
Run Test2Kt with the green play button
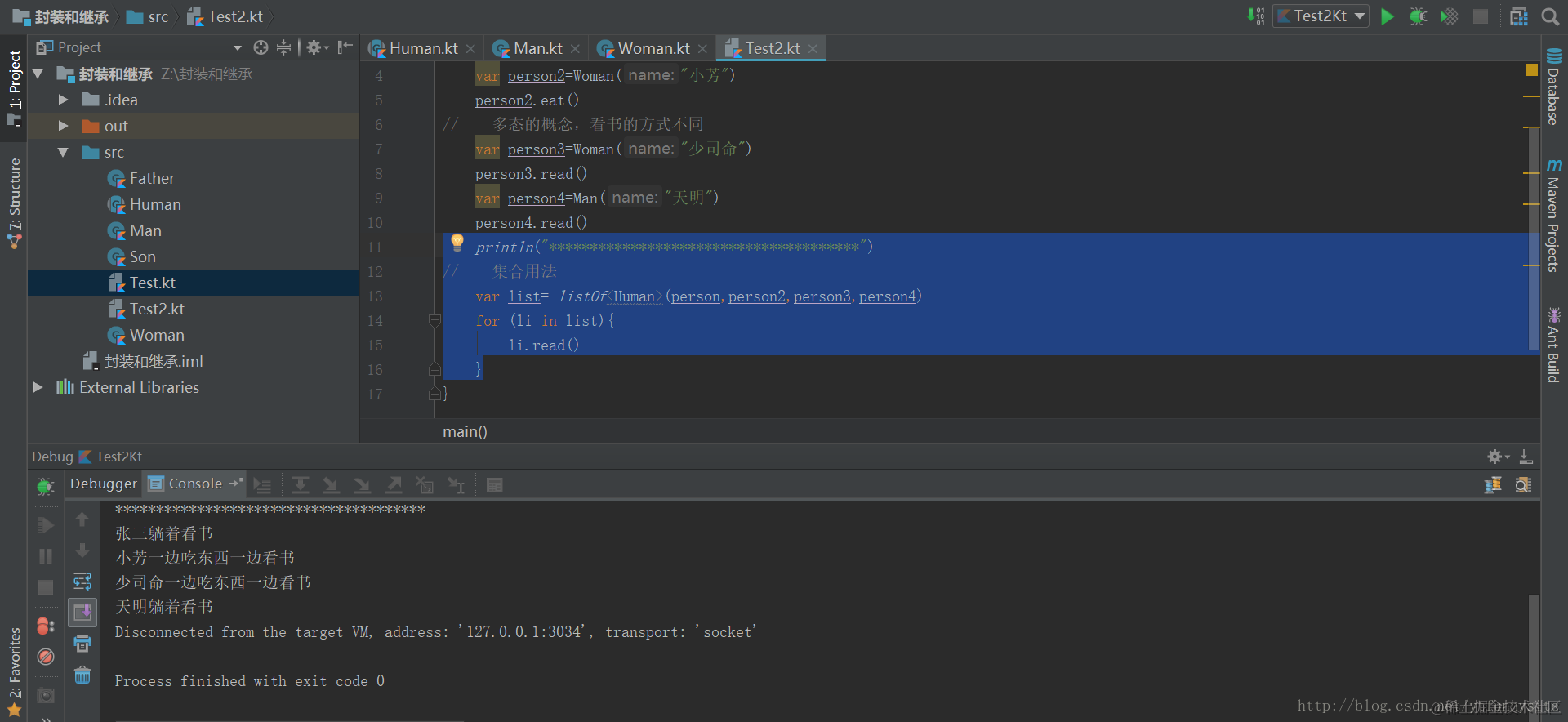coord(1387,16)
